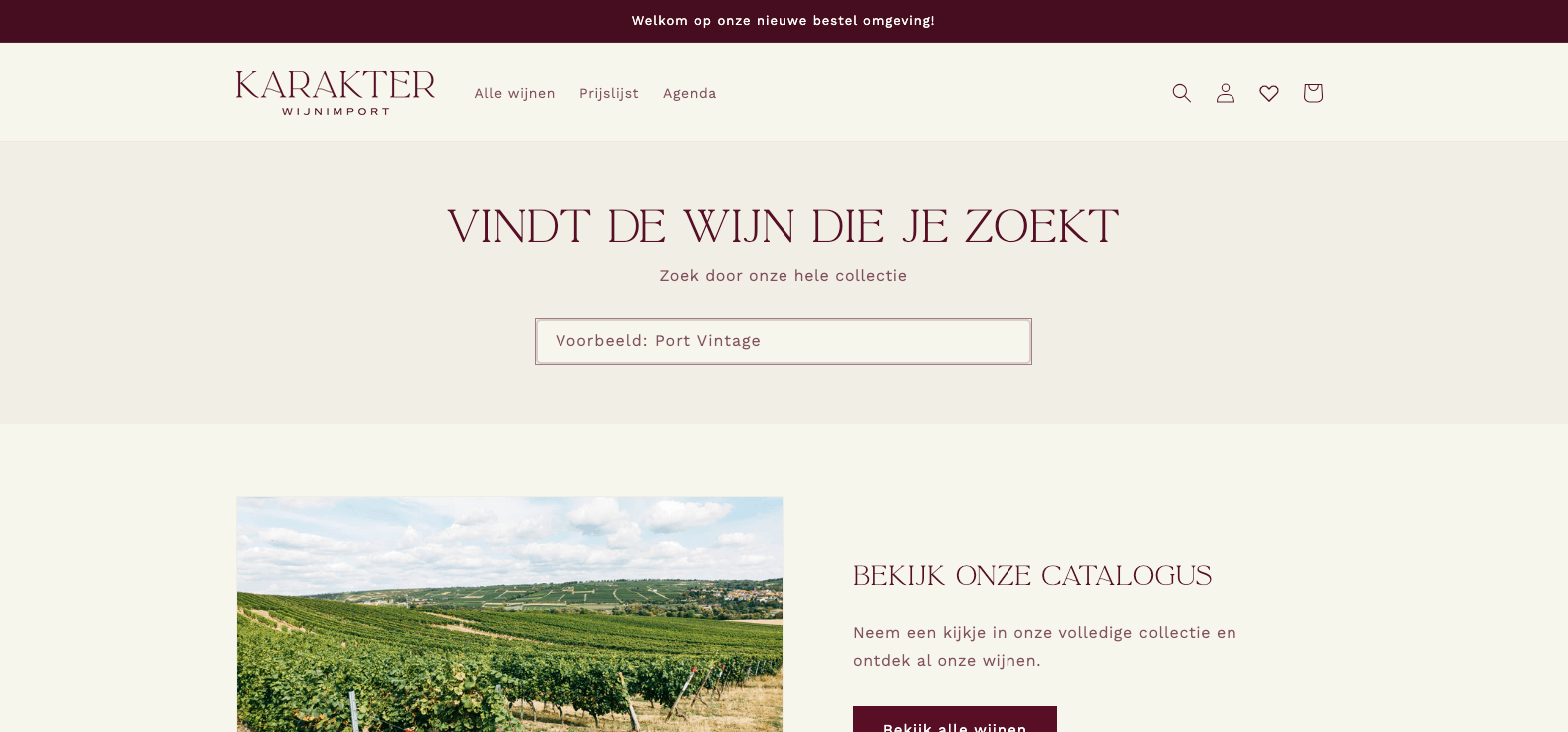Select the 'Vindt de wijn die je zoekt' heading
The width and height of the screenshot is (1568, 732).
tap(784, 227)
